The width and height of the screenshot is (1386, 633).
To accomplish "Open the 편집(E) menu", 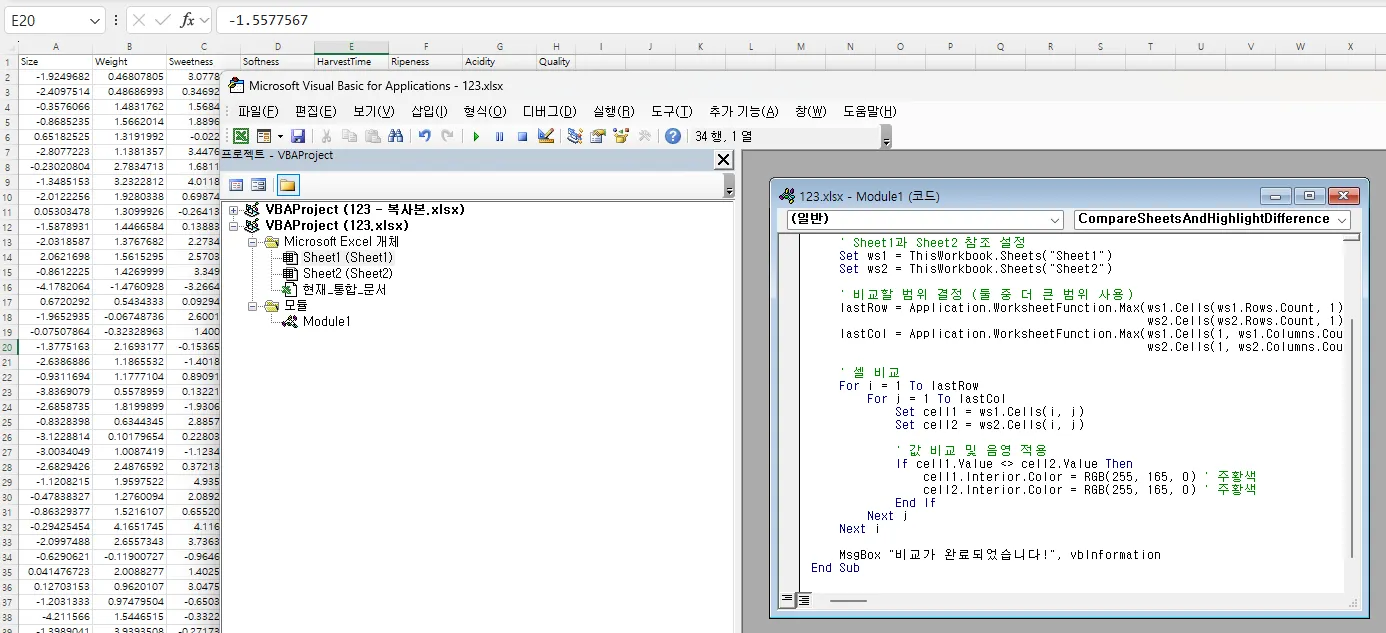I will pos(315,111).
